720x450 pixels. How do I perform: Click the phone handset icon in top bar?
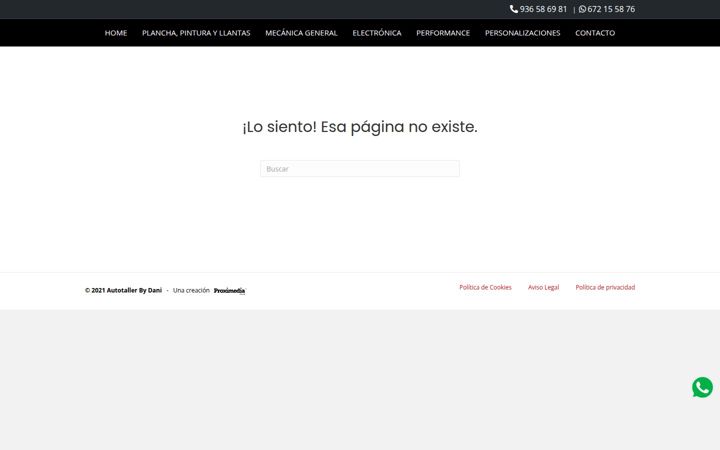514,9
